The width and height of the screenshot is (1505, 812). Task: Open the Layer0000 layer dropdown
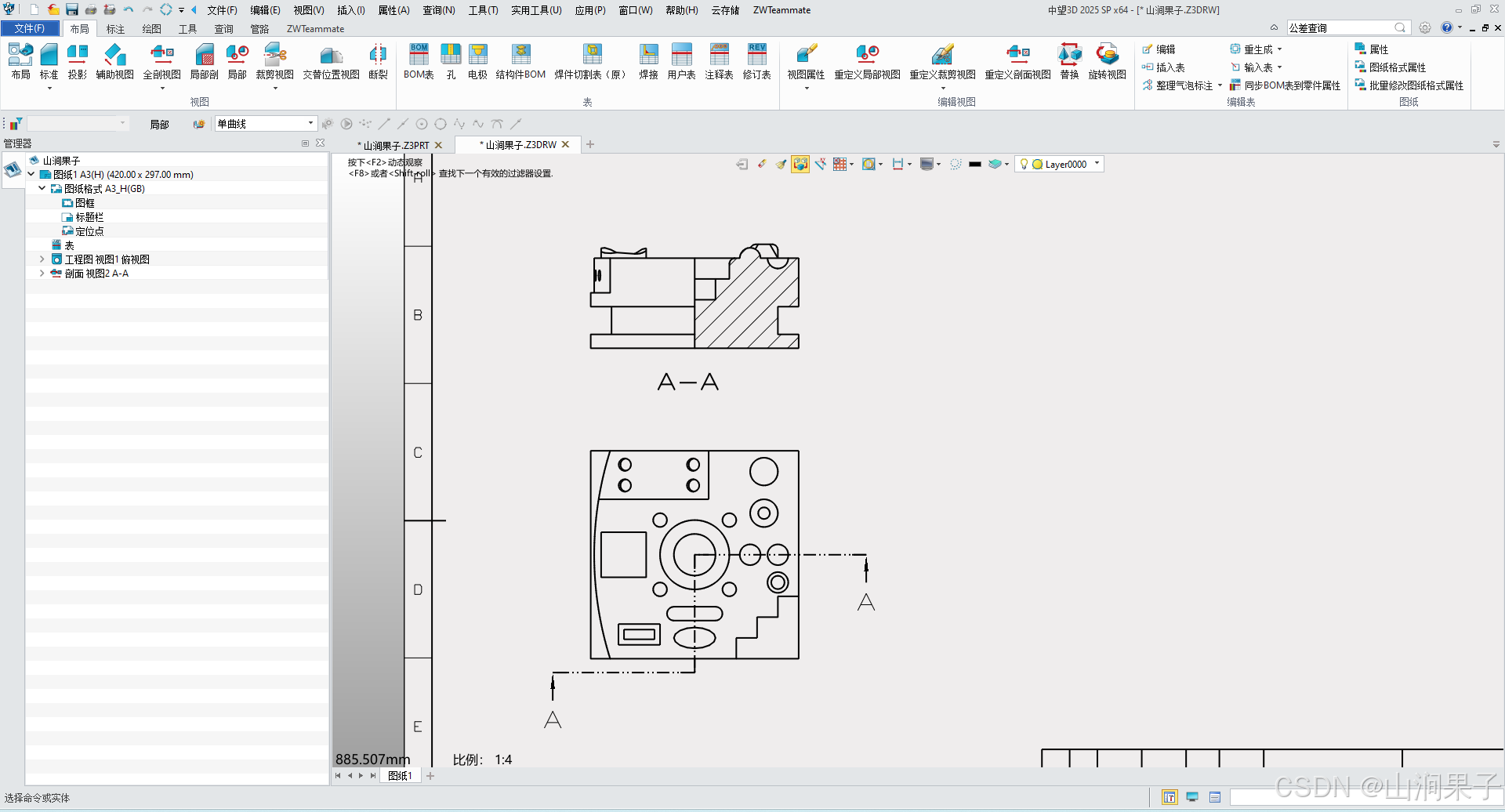1097,164
